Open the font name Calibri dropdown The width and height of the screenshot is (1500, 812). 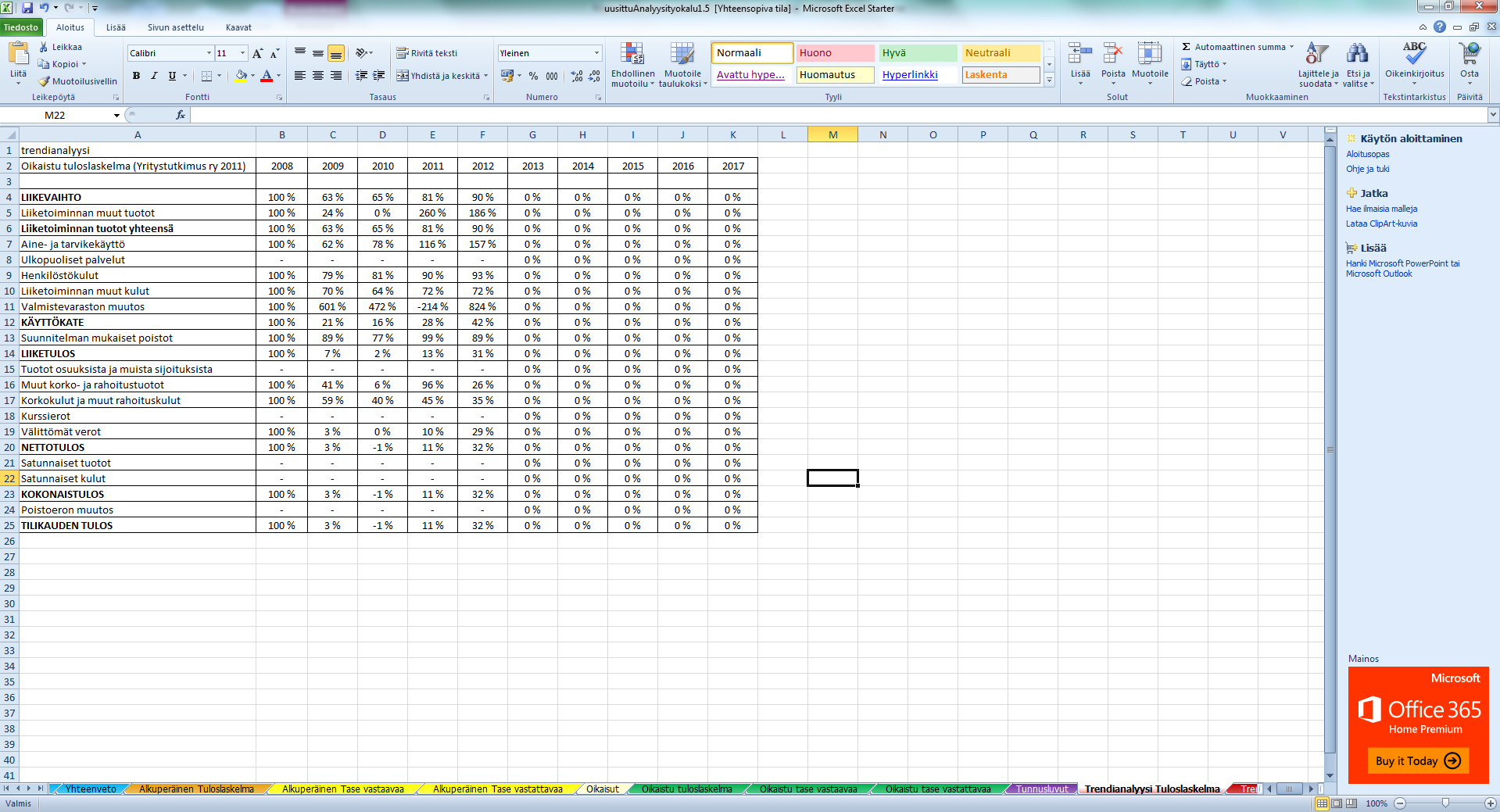pos(209,53)
